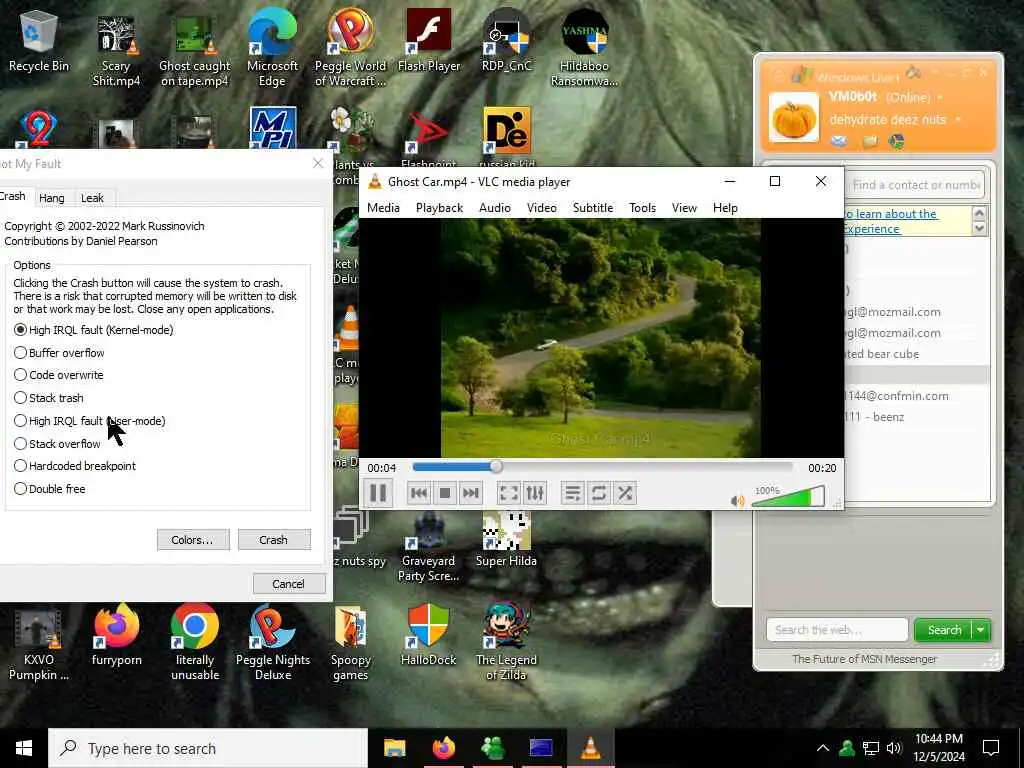
Task: Mute VLC audio via speaker icon
Action: (737, 501)
